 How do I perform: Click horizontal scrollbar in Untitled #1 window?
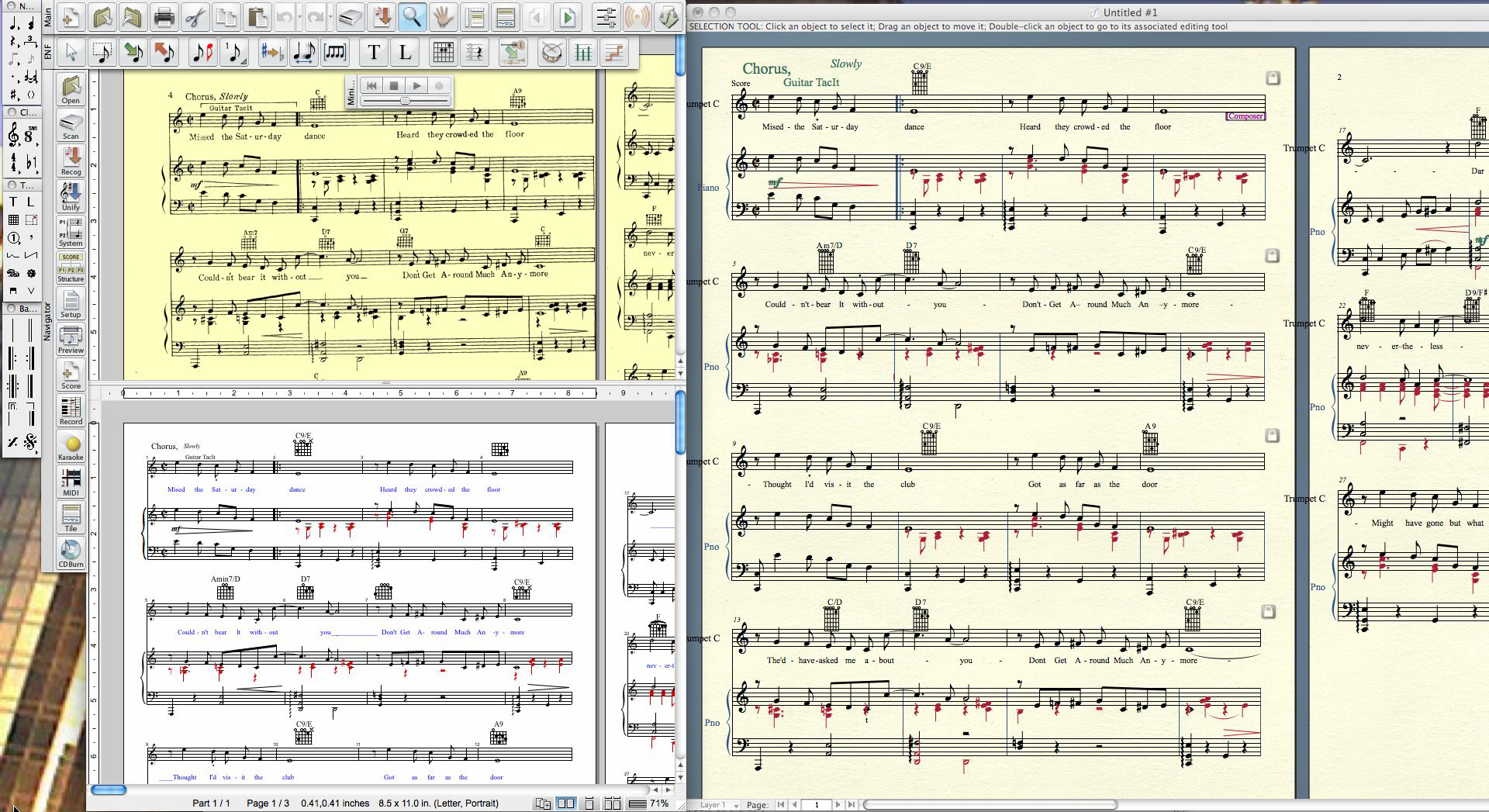(990, 805)
